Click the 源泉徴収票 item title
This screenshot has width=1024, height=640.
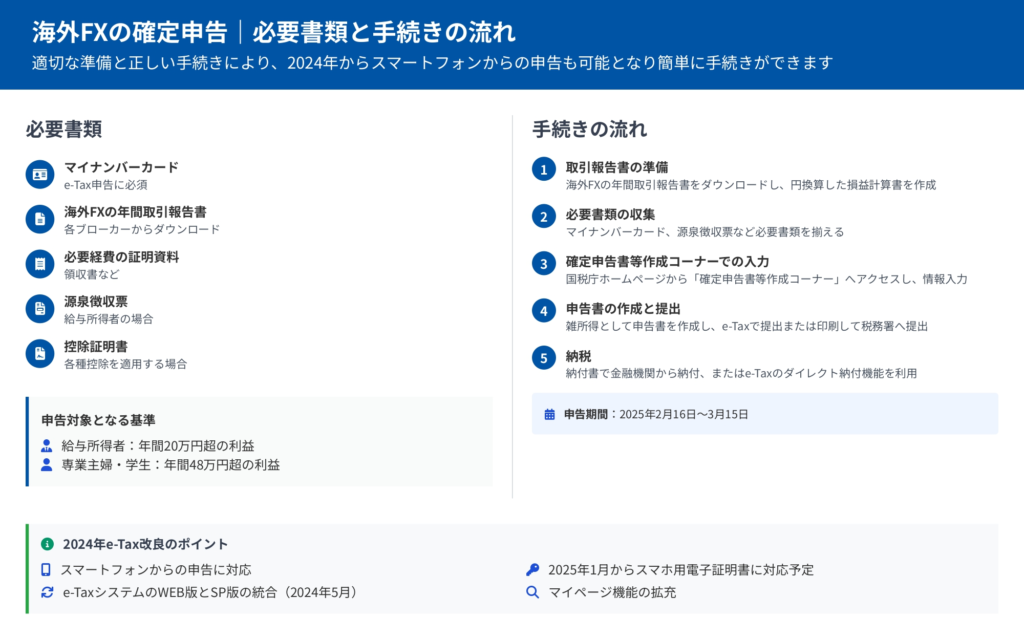tap(95, 302)
